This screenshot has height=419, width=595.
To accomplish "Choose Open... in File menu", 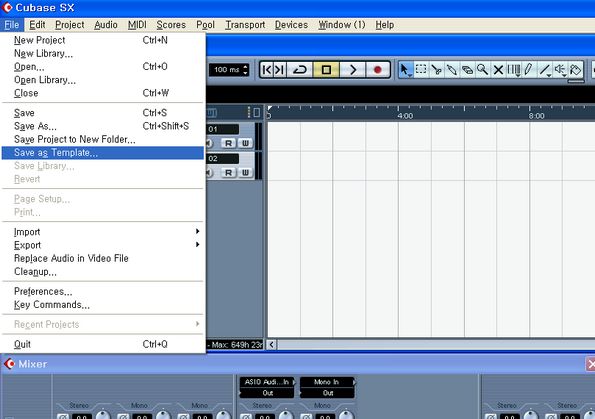I will click(x=102, y=66).
